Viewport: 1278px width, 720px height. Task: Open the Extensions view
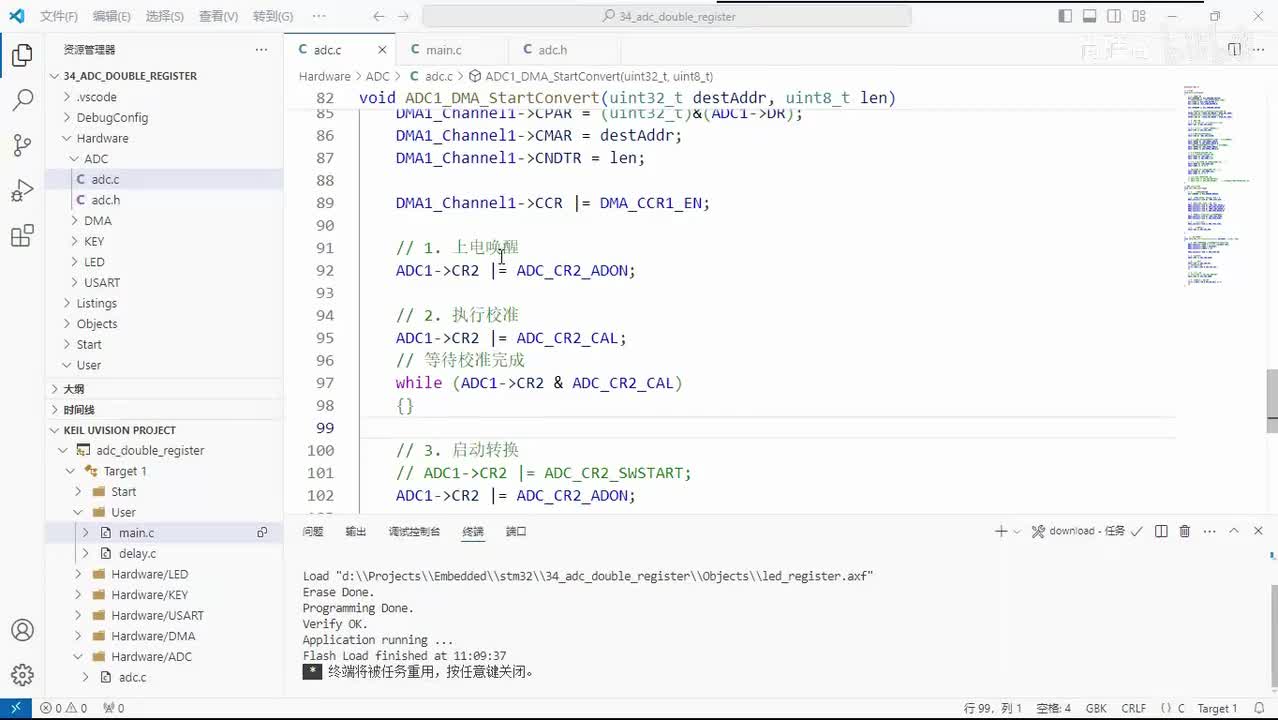click(x=22, y=237)
